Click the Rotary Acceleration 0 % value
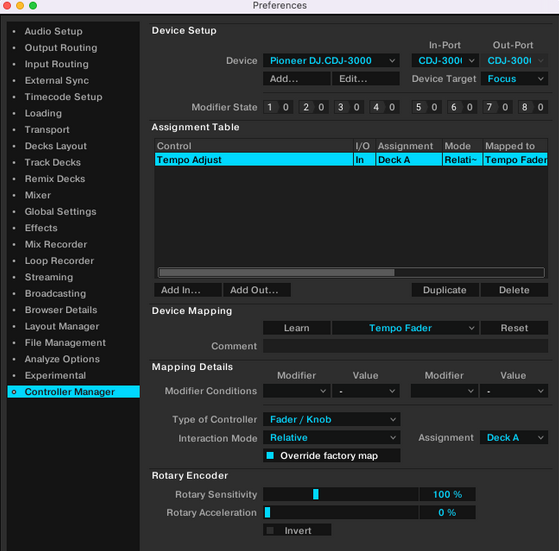The height and width of the screenshot is (551, 559). pyautogui.click(x=447, y=513)
